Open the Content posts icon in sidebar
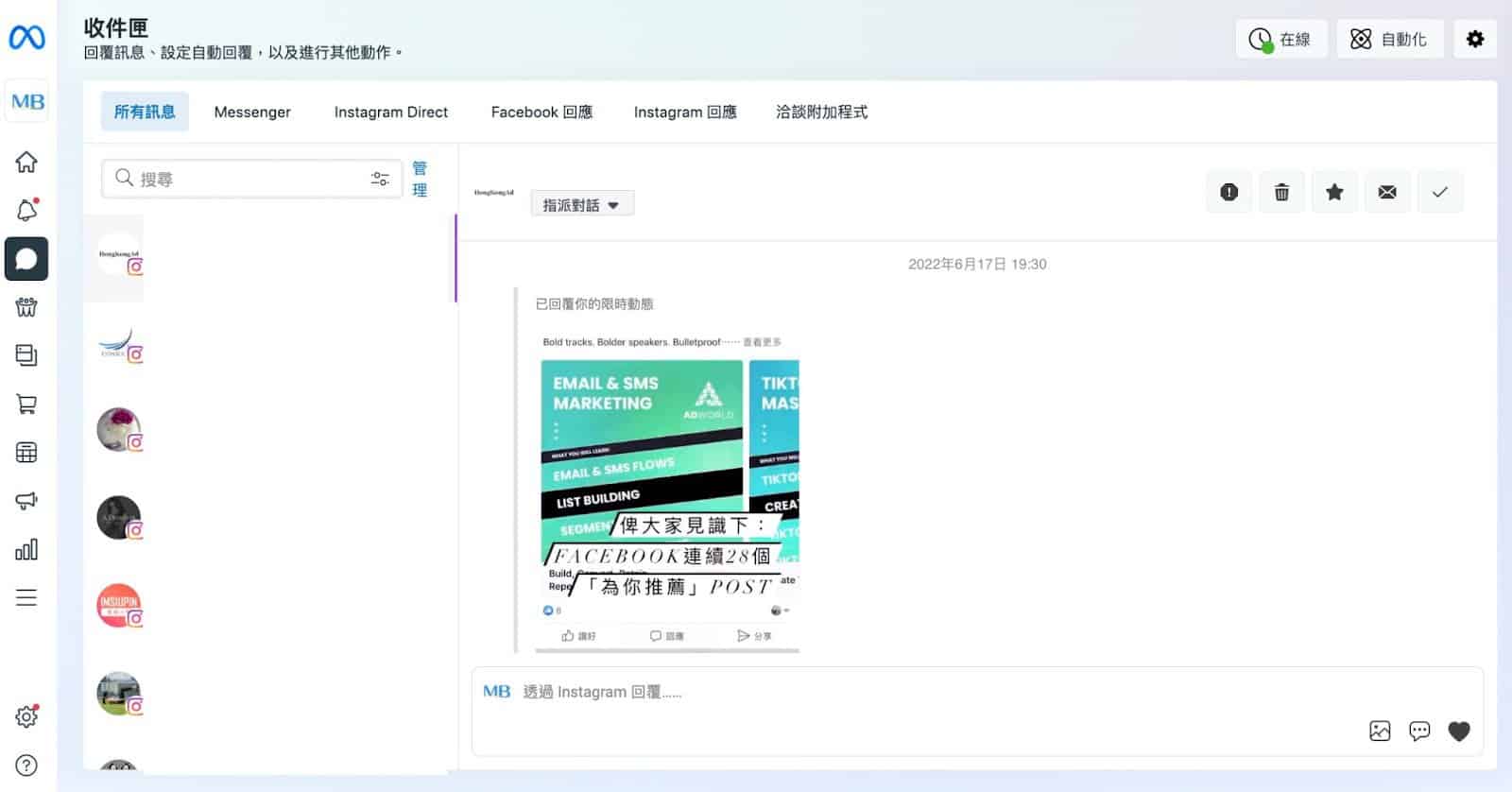The width and height of the screenshot is (1512, 792). [x=26, y=355]
